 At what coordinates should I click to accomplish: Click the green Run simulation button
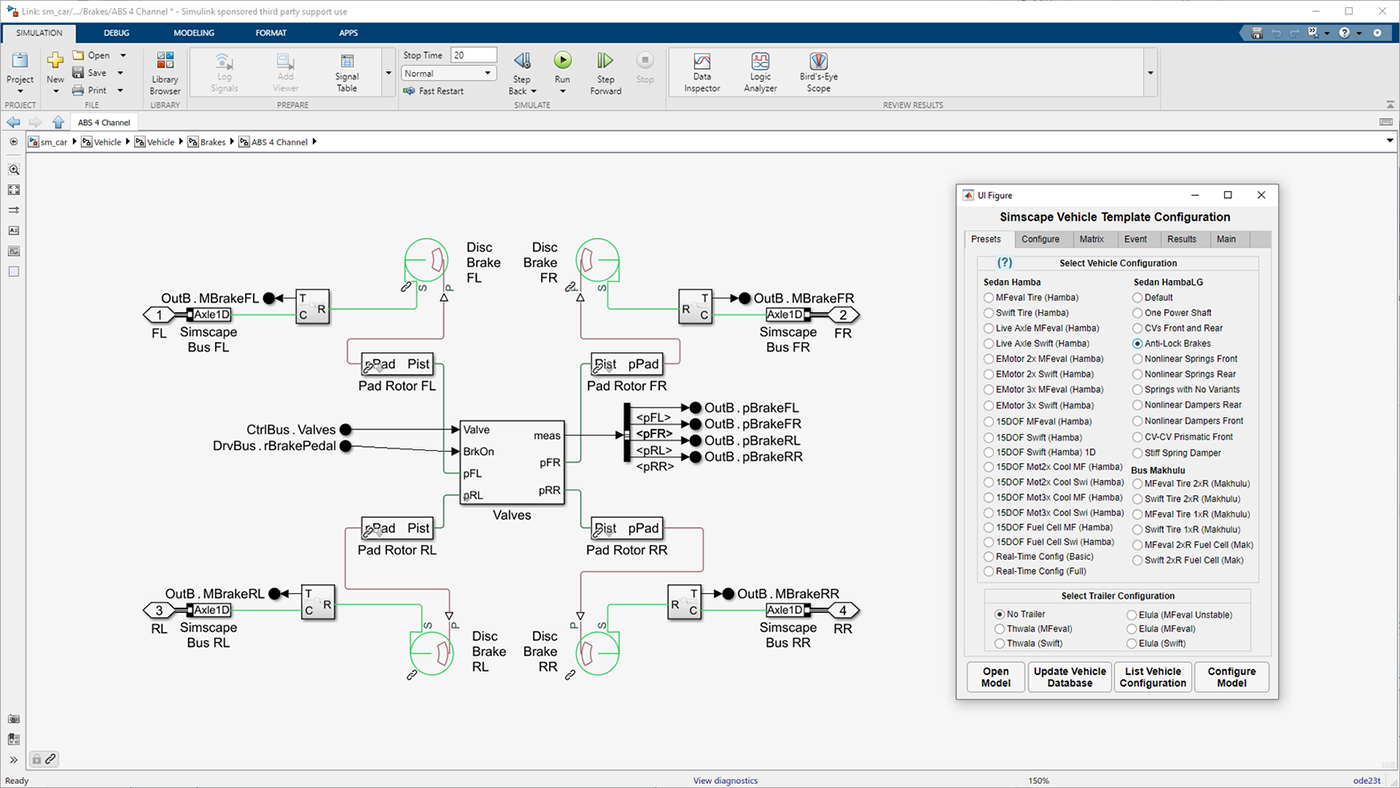(x=562, y=63)
